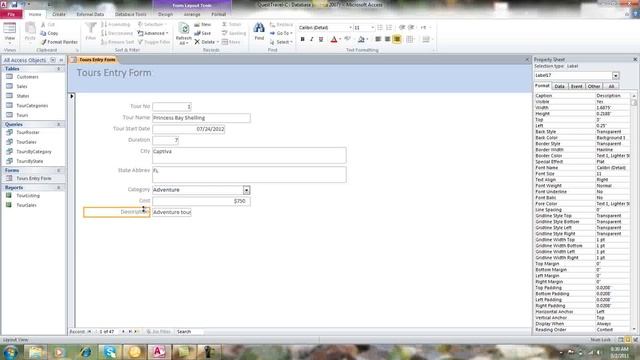Image resolution: width=640 pixels, height=360 pixels.
Task: Collapse the Forms group in navigation pane
Action: click(59, 170)
